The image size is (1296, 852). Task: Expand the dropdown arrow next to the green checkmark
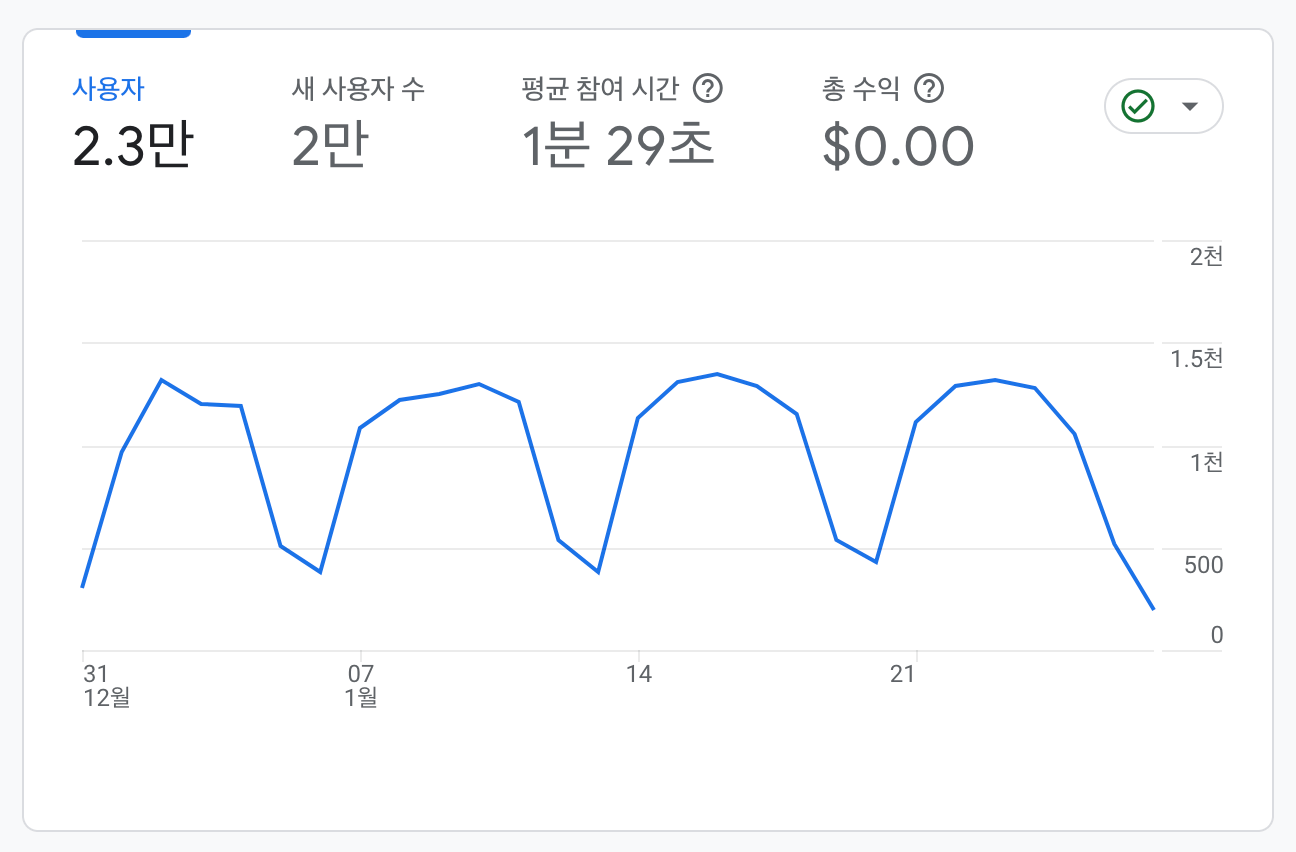coord(1189,106)
